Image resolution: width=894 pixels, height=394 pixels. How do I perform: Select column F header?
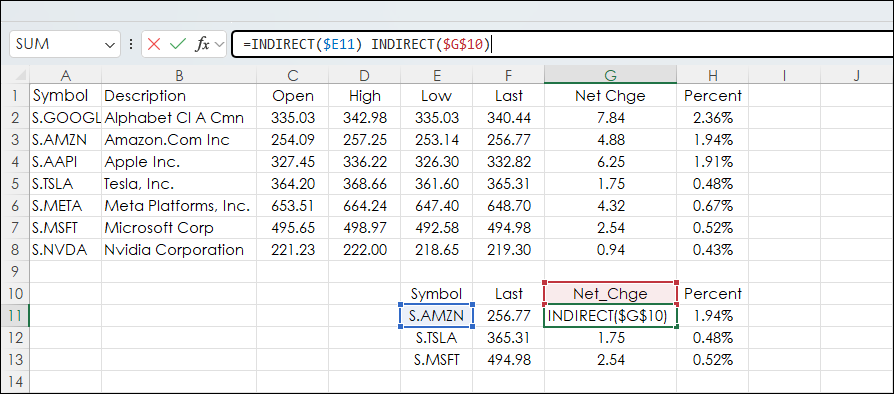pyautogui.click(x=509, y=75)
